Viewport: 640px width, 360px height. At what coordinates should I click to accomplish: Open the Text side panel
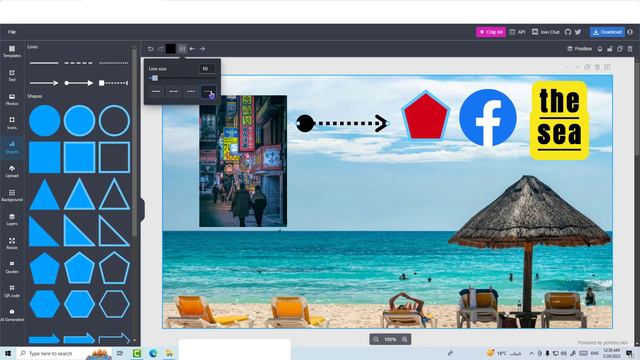tap(12, 76)
